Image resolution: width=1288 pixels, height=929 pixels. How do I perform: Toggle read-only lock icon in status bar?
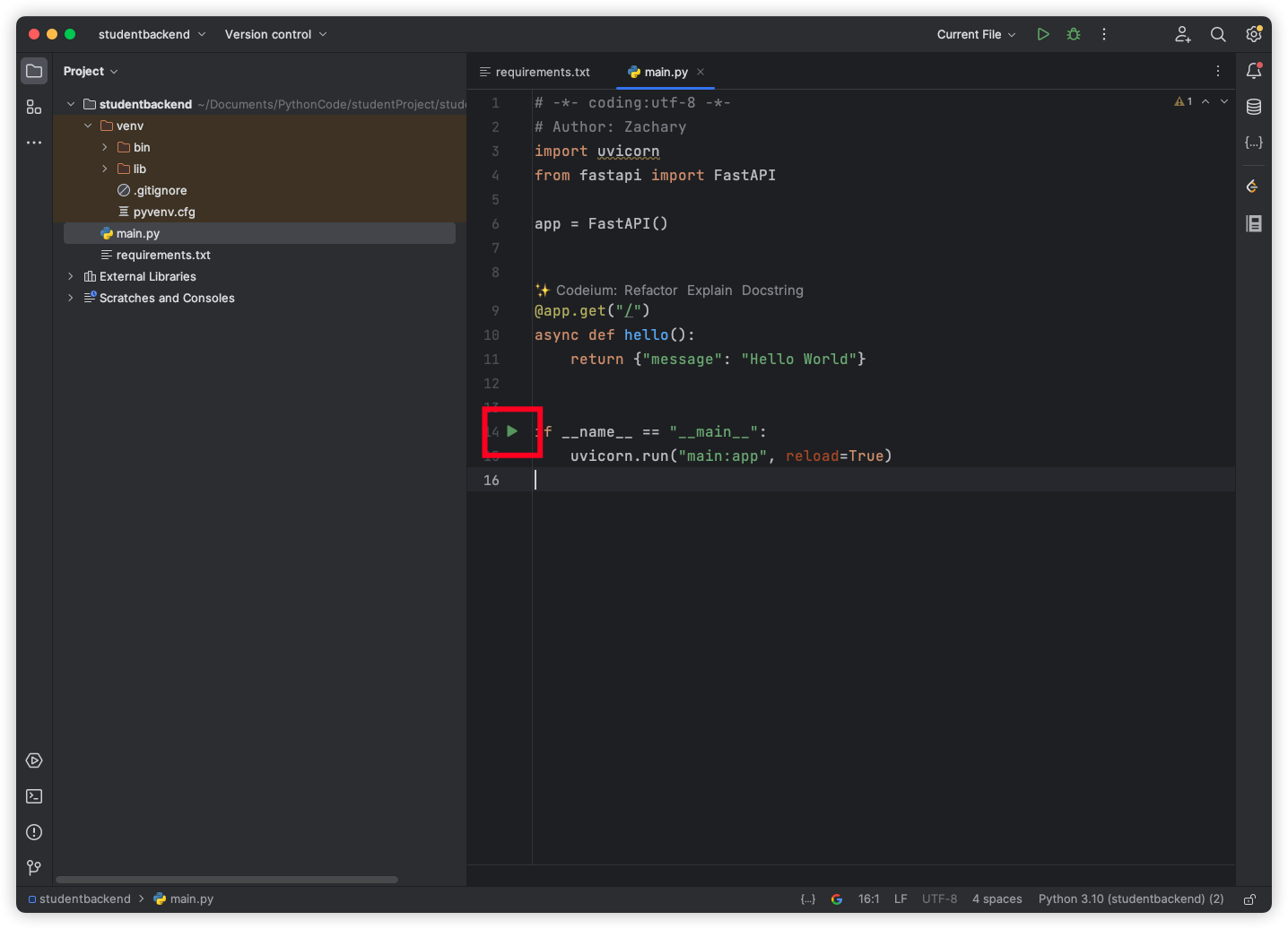(1249, 899)
